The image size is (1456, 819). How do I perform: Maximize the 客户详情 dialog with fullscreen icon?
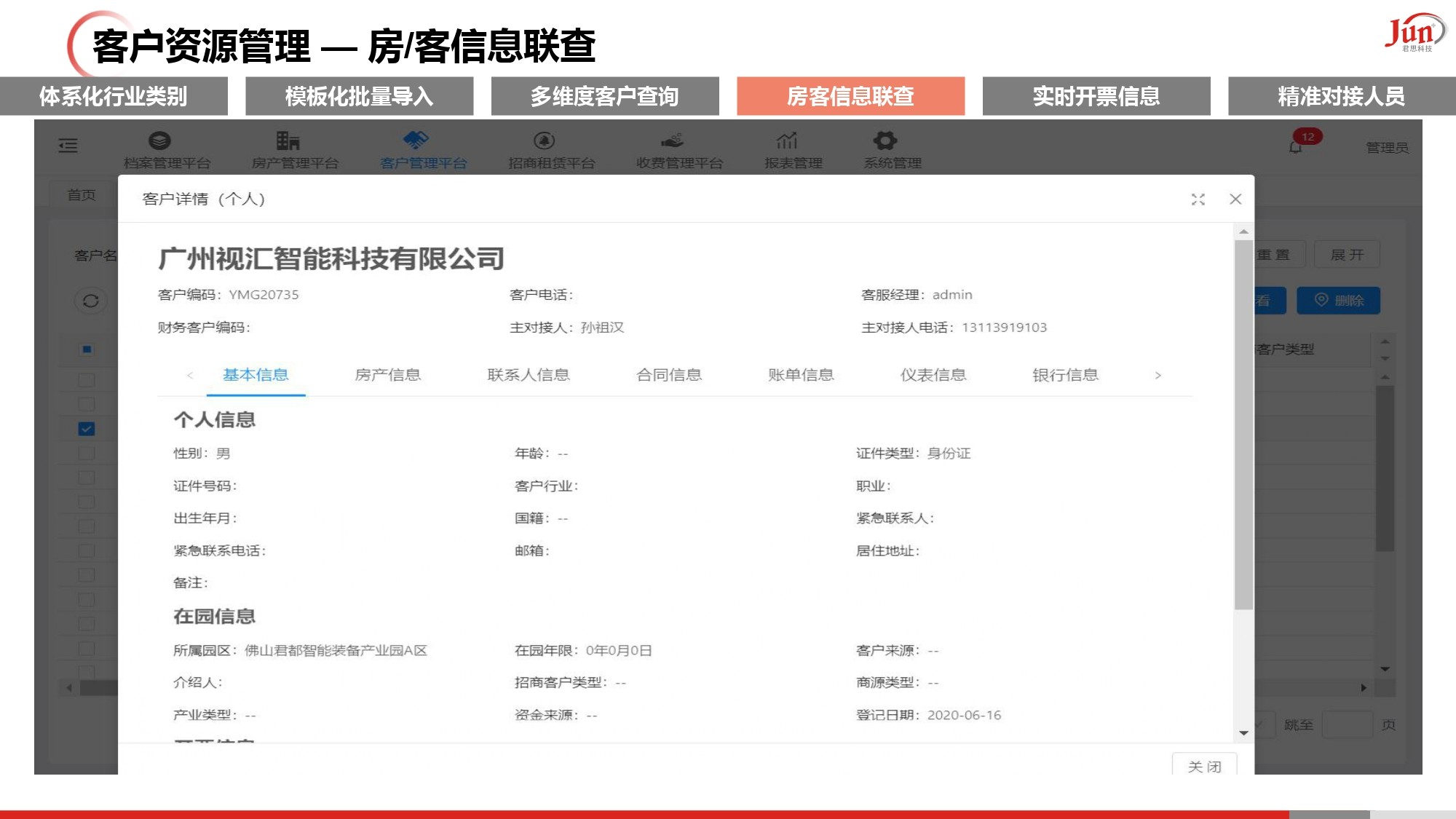1198,199
